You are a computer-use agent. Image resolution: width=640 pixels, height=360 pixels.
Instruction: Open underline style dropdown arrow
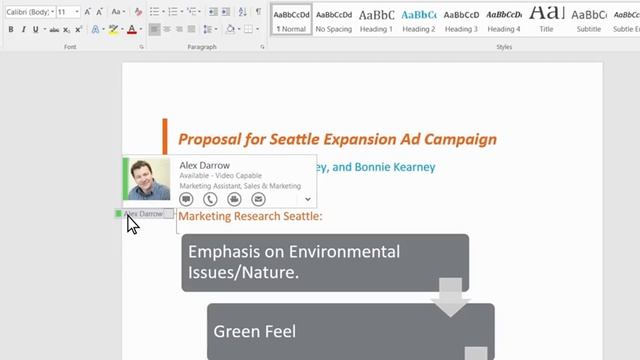point(44,30)
